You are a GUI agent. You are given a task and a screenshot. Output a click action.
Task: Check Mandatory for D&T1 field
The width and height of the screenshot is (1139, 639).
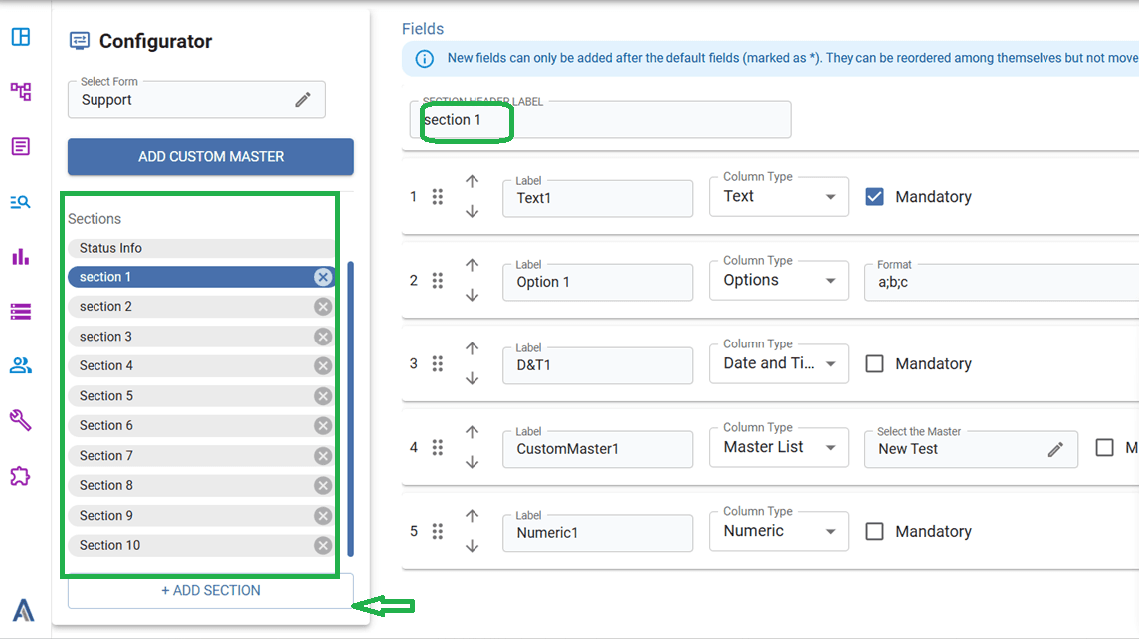coord(875,364)
